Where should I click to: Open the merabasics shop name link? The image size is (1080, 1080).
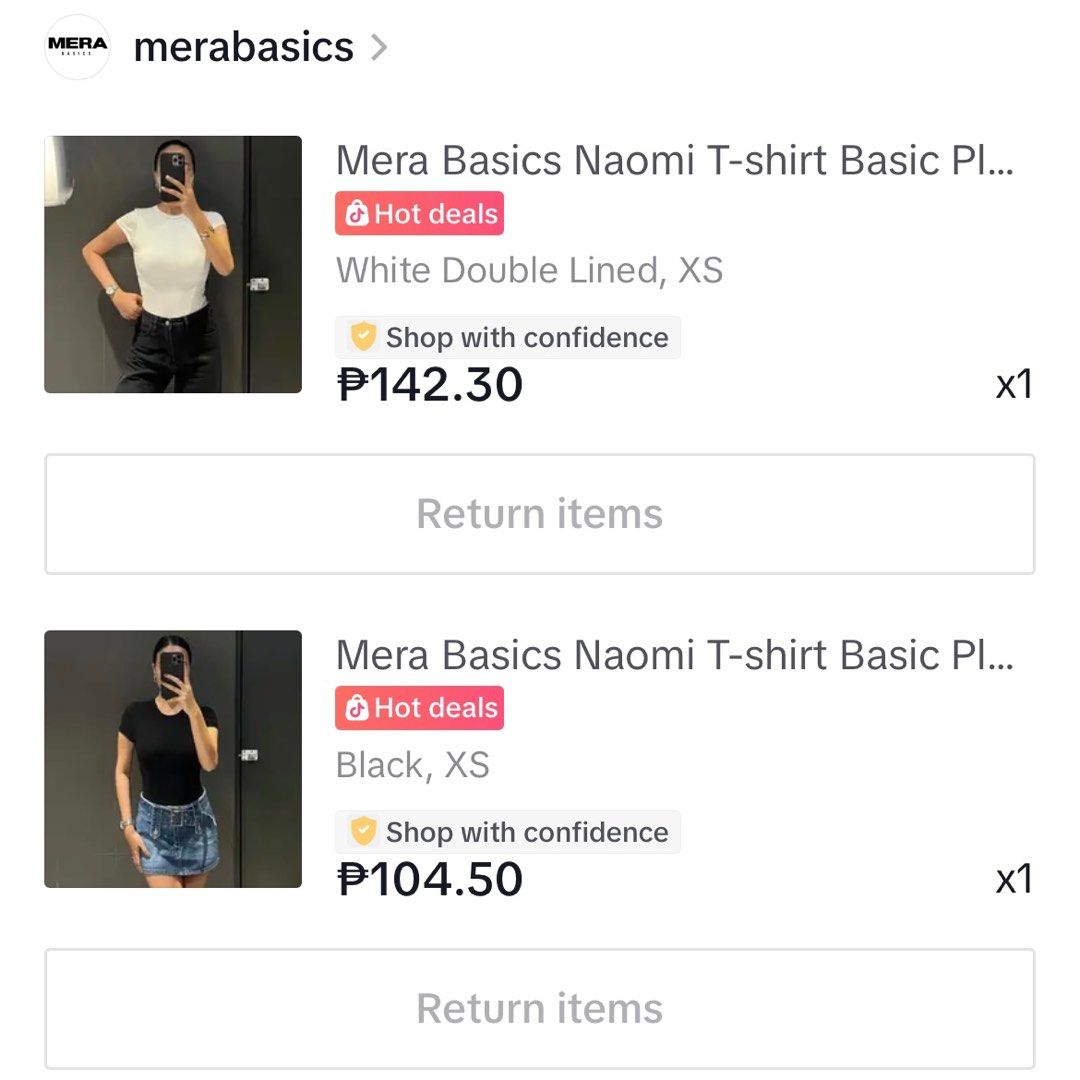pyautogui.click(x=243, y=46)
